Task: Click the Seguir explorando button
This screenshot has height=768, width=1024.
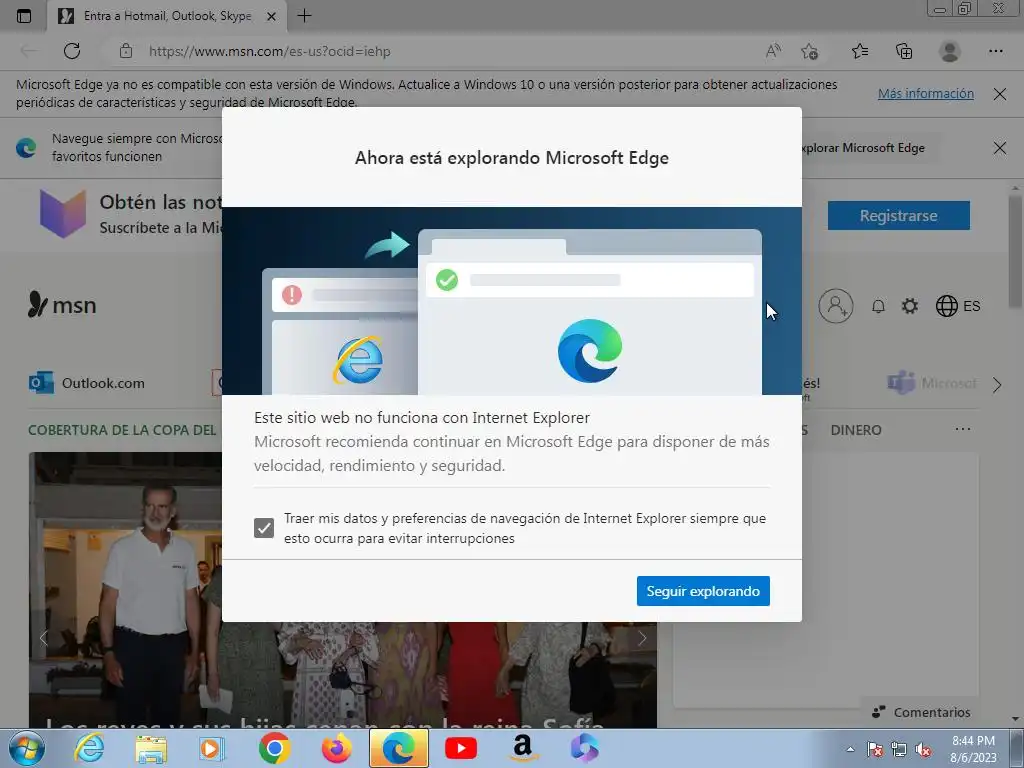Action: [703, 591]
